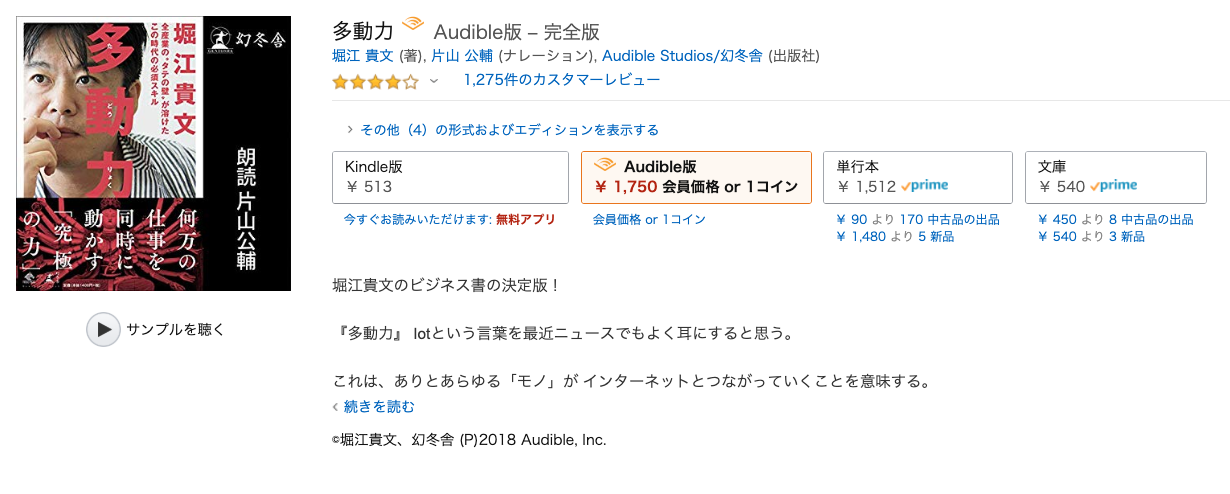Expand description with 続きを読む

coord(379,407)
